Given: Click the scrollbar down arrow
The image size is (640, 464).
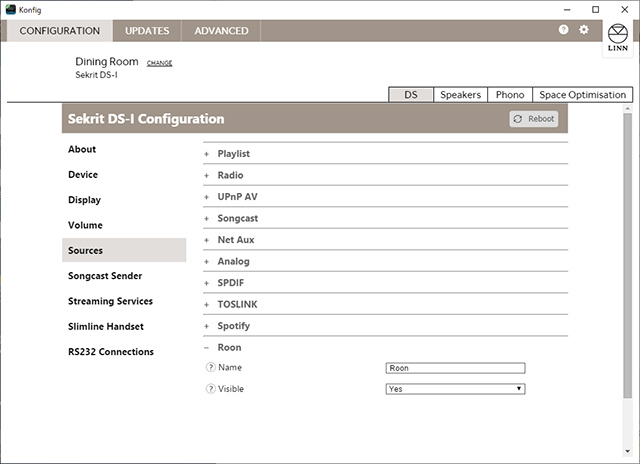Looking at the screenshot, I should (x=627, y=451).
